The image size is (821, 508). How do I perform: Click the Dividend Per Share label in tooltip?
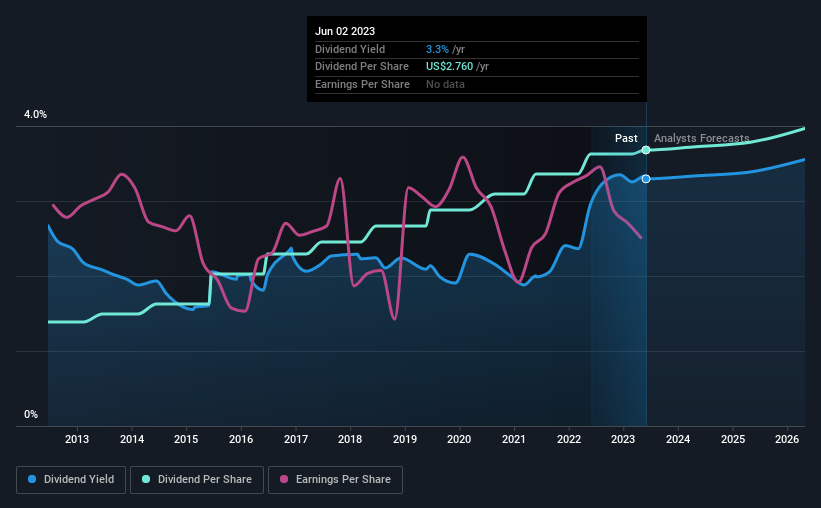361,67
